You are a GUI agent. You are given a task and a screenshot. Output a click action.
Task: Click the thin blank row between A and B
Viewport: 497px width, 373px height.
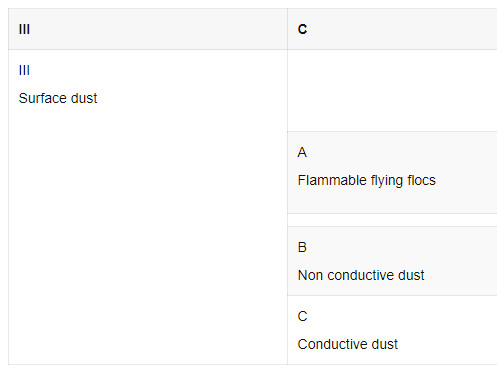[392, 220]
